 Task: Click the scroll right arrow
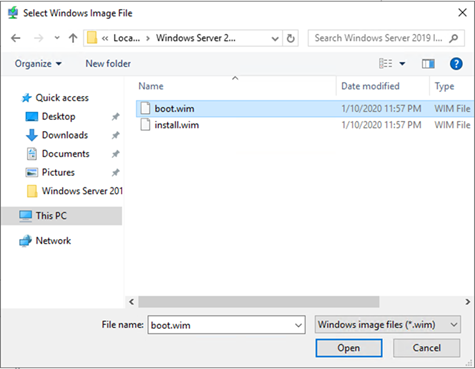pos(468,302)
